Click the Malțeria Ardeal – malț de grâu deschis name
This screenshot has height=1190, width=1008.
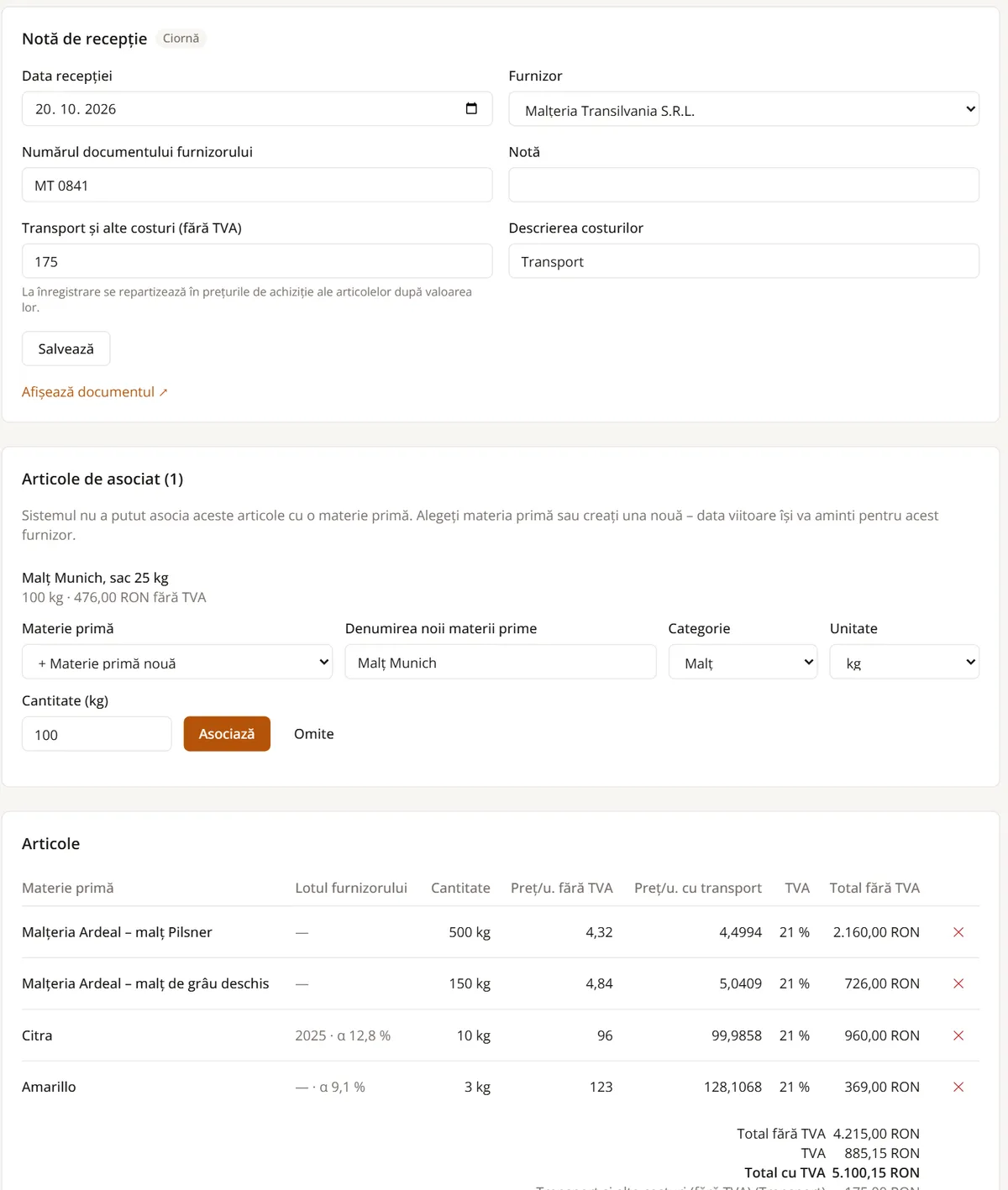click(145, 983)
